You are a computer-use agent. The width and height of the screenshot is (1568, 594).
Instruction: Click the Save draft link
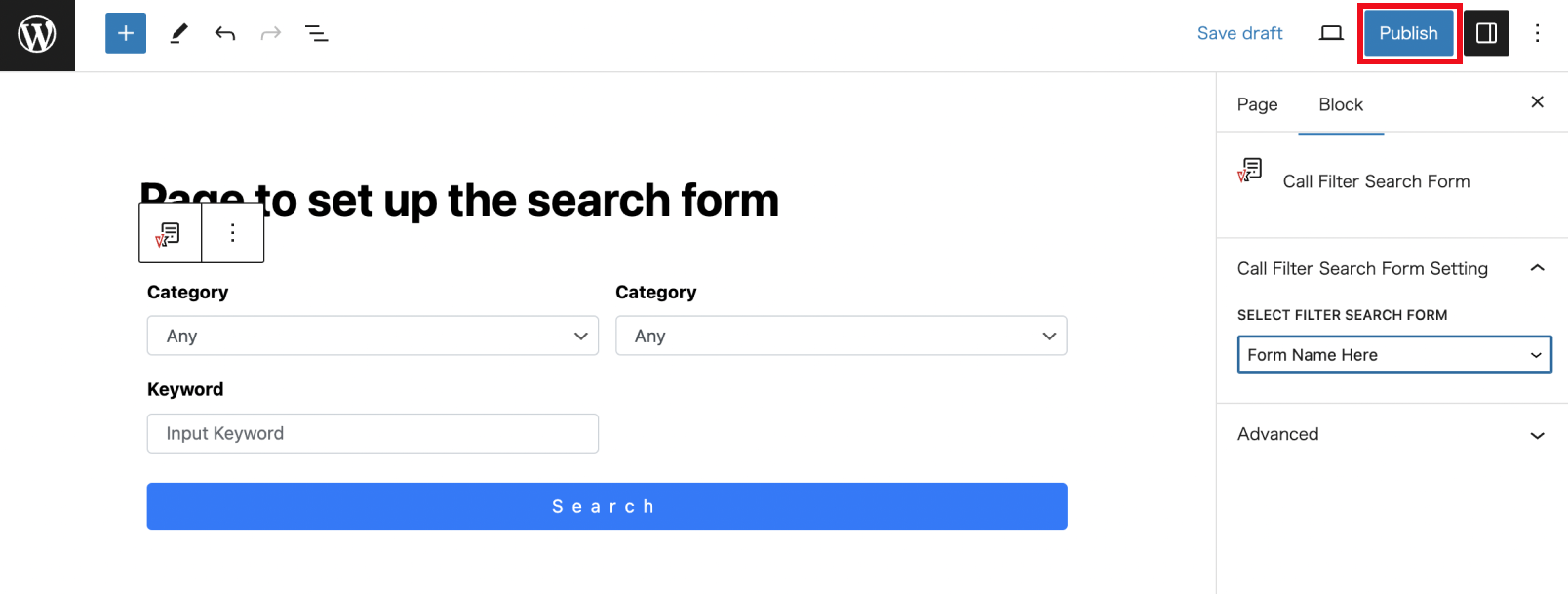(1239, 32)
